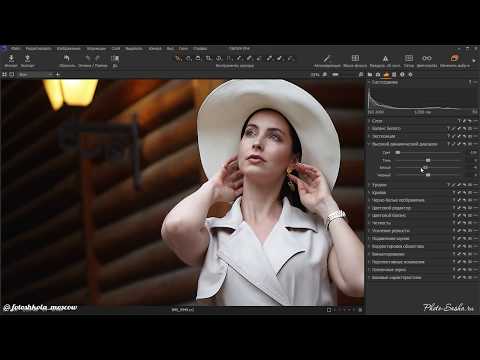Click the undo arrow in Отмена/Повтор

point(88,59)
